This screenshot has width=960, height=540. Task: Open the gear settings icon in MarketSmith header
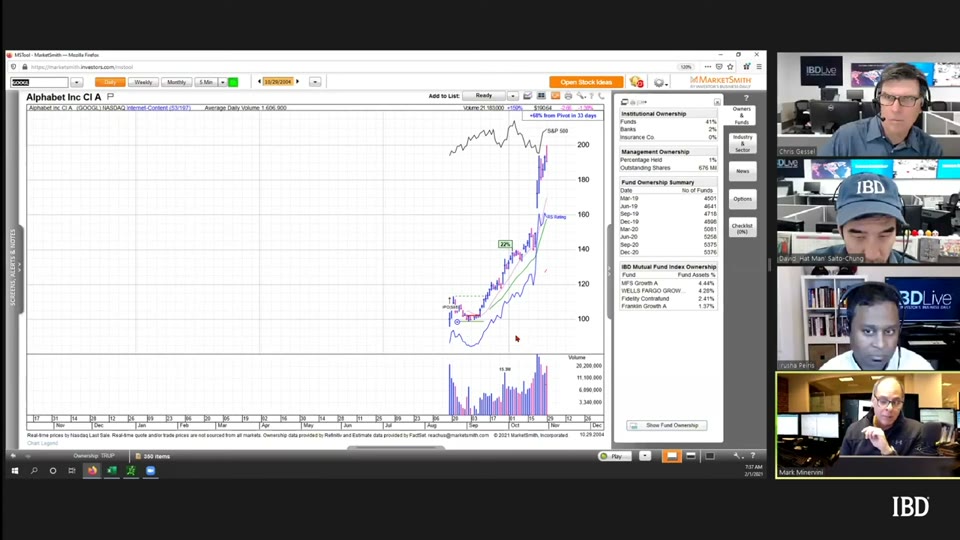coord(659,82)
